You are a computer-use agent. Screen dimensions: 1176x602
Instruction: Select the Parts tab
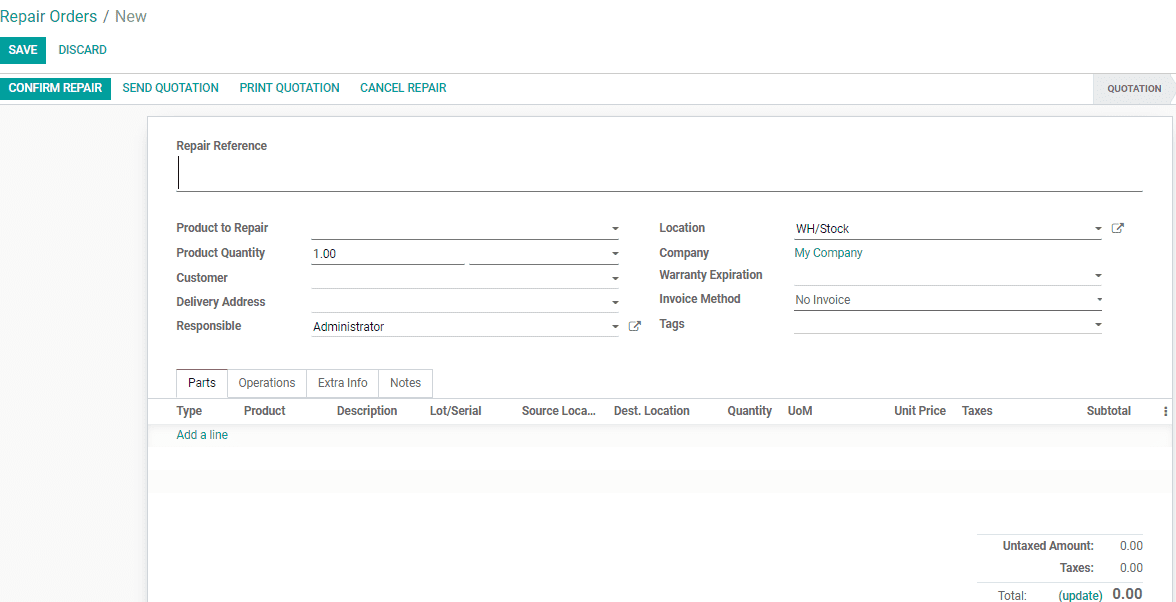point(201,383)
